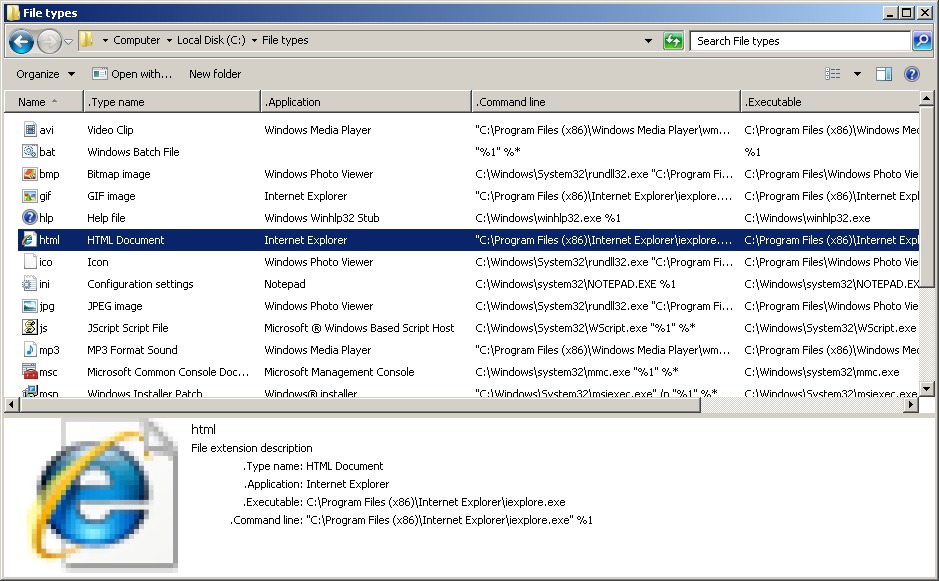
Task: Click Video Clip type name
Action: point(110,130)
